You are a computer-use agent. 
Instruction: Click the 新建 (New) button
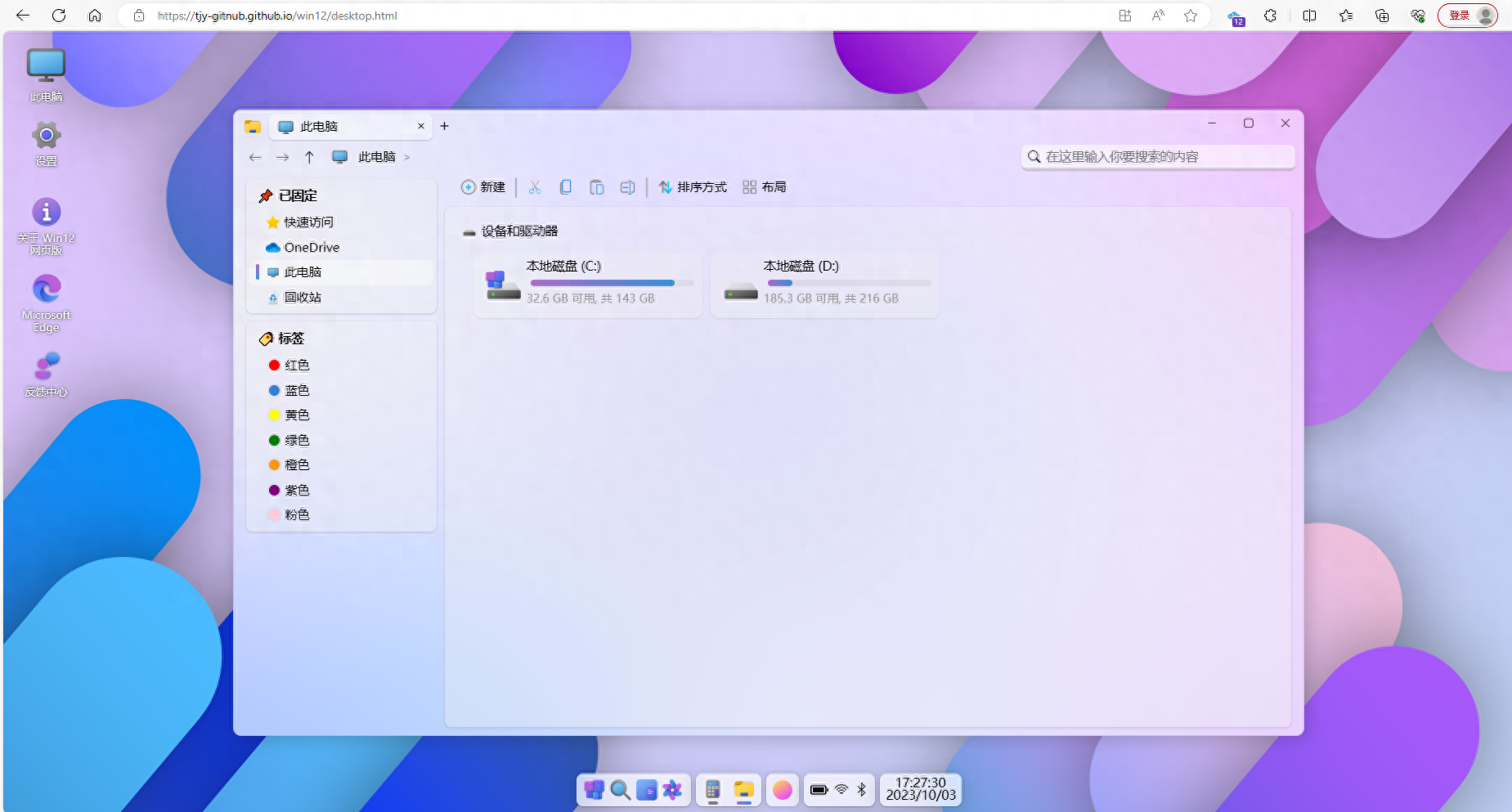pyautogui.click(x=483, y=187)
